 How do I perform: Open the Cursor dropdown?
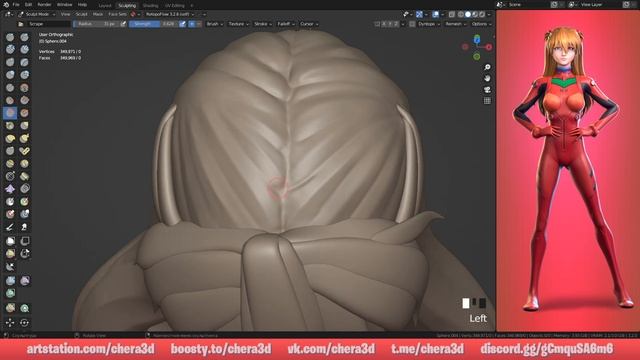point(309,24)
